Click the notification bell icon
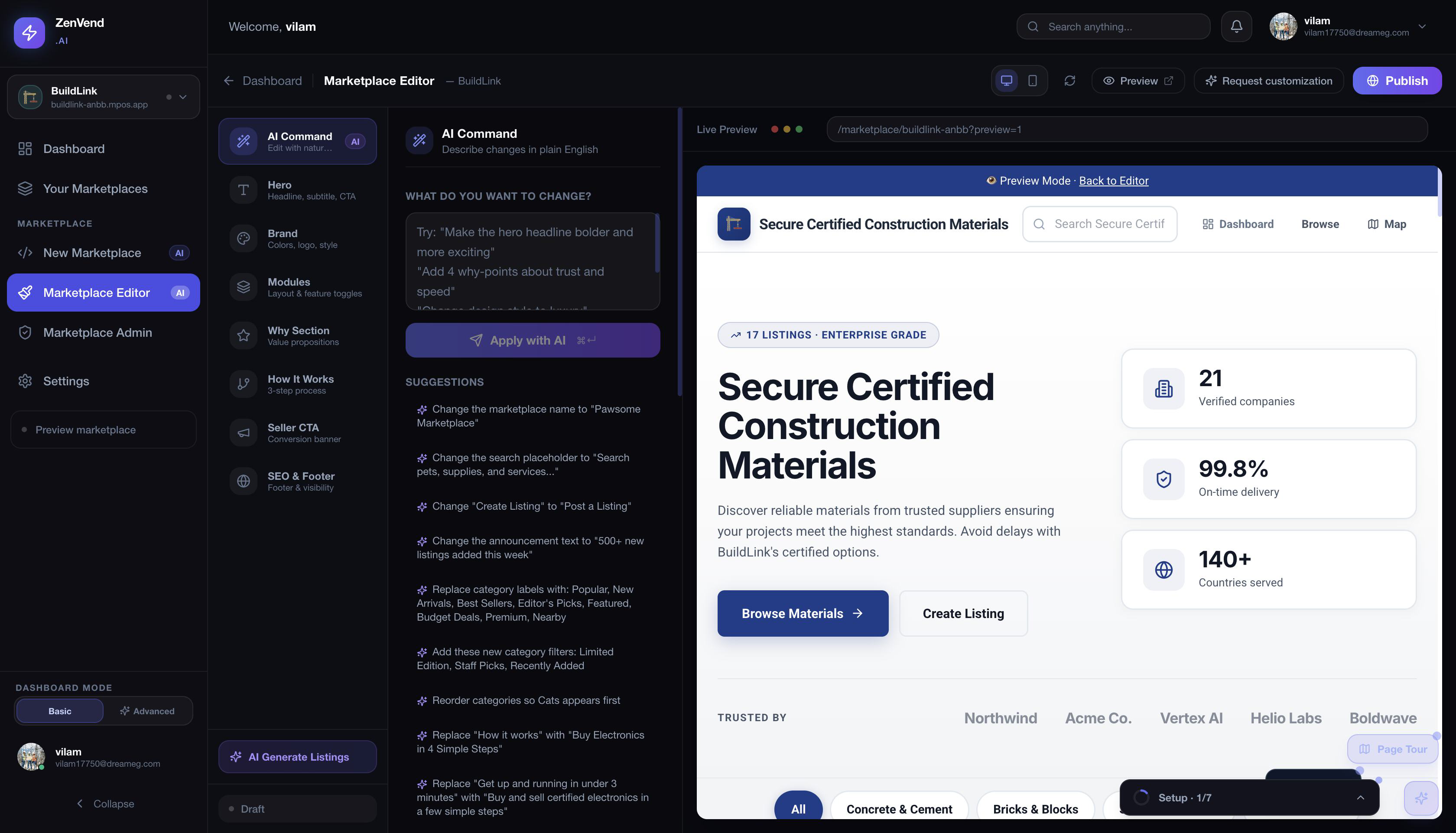This screenshot has height=833, width=1456. 1236,26
